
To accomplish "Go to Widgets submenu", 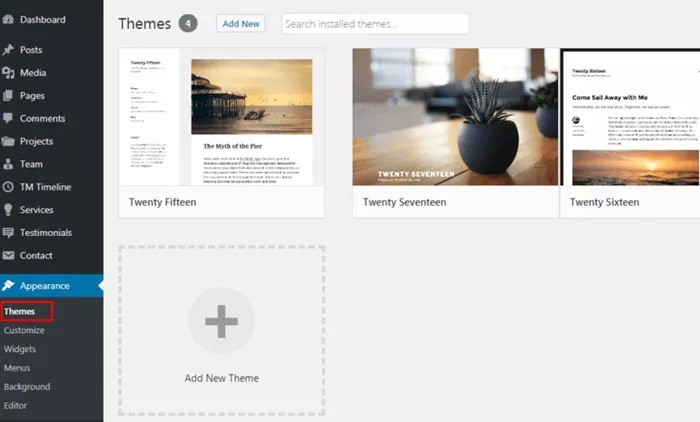I will [20, 349].
